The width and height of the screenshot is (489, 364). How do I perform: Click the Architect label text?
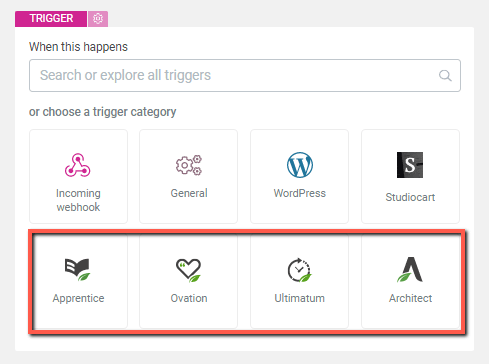point(410,298)
